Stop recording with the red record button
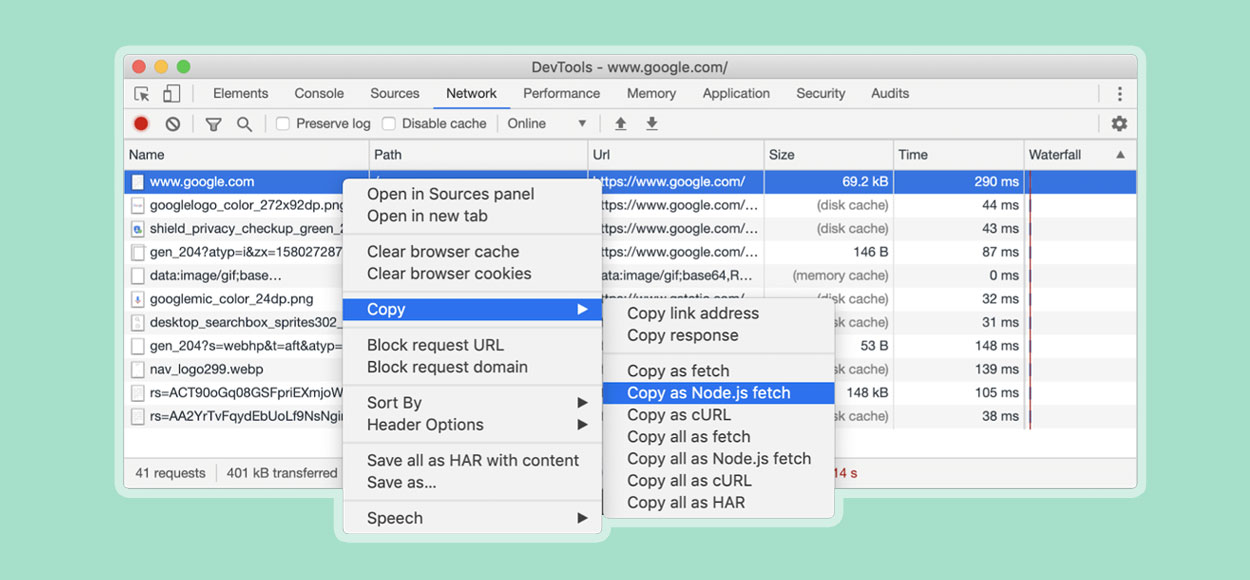1250x580 pixels. pos(141,123)
